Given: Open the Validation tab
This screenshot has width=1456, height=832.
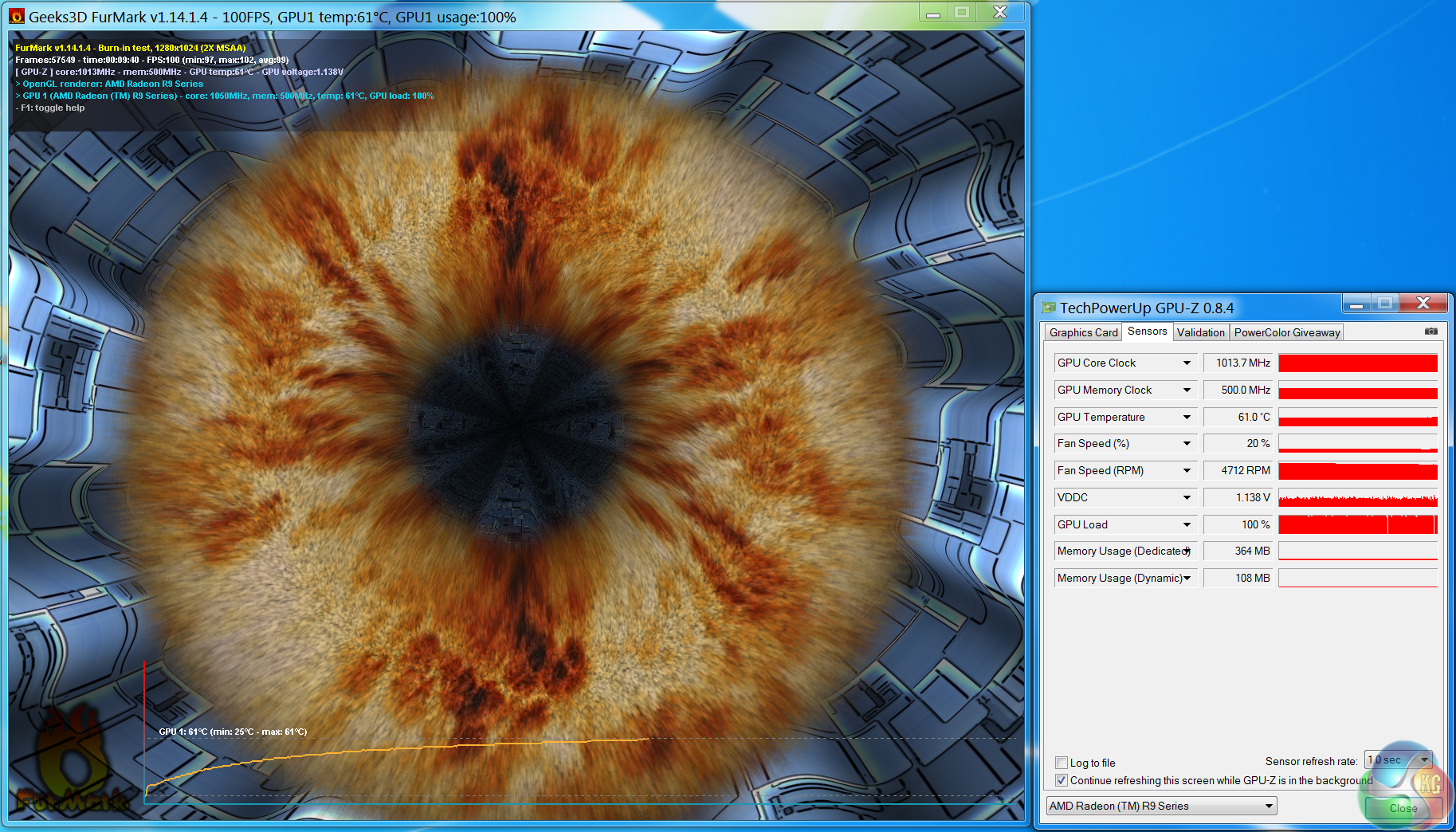Looking at the screenshot, I should [x=1200, y=332].
